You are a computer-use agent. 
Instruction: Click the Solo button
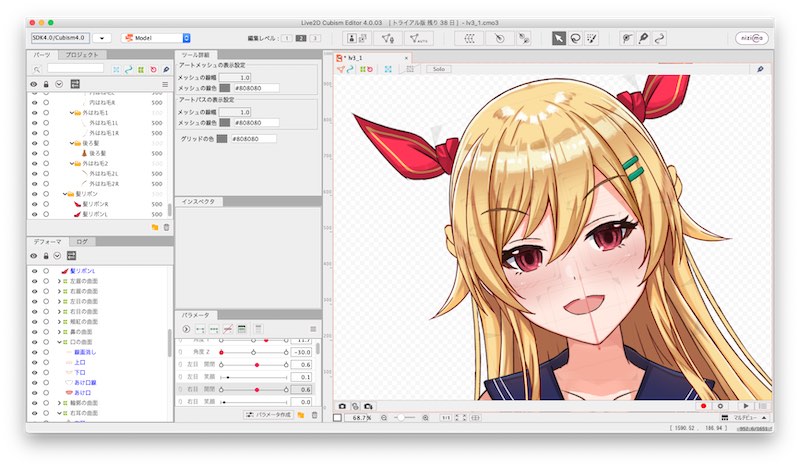[439, 69]
